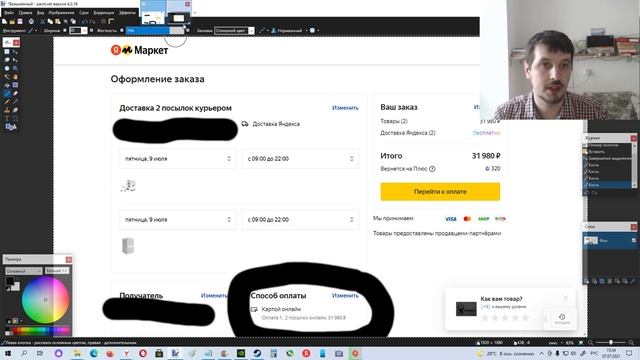Image resolution: width=640 pixels, height=360 pixels.
Task: Click the Больше button in palette window
Action: 57,271
